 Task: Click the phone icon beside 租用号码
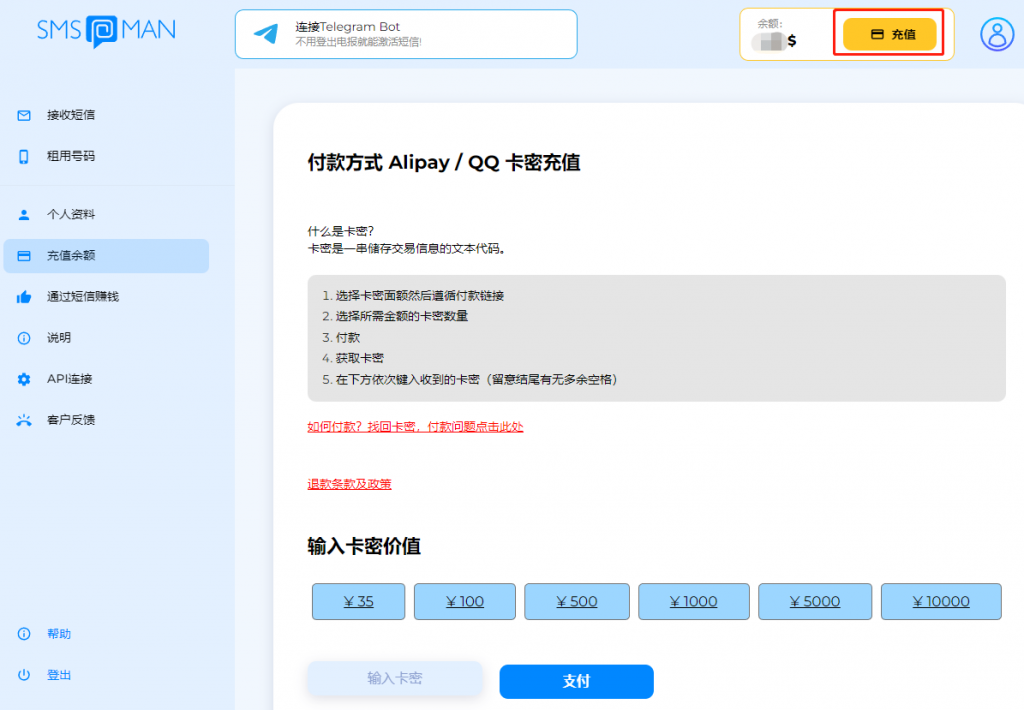pyautogui.click(x=24, y=157)
